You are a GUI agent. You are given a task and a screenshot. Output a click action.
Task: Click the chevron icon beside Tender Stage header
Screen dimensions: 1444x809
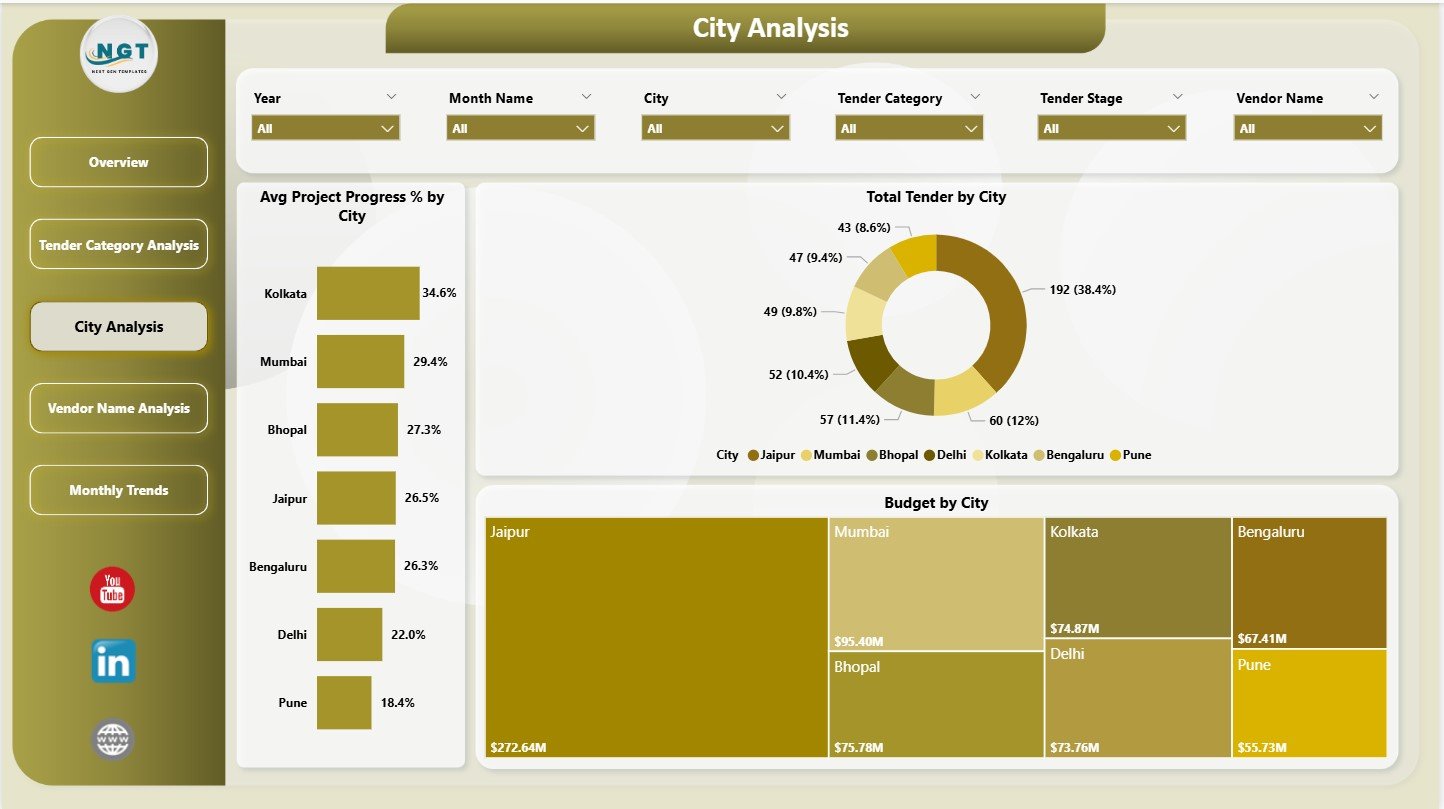click(1177, 97)
